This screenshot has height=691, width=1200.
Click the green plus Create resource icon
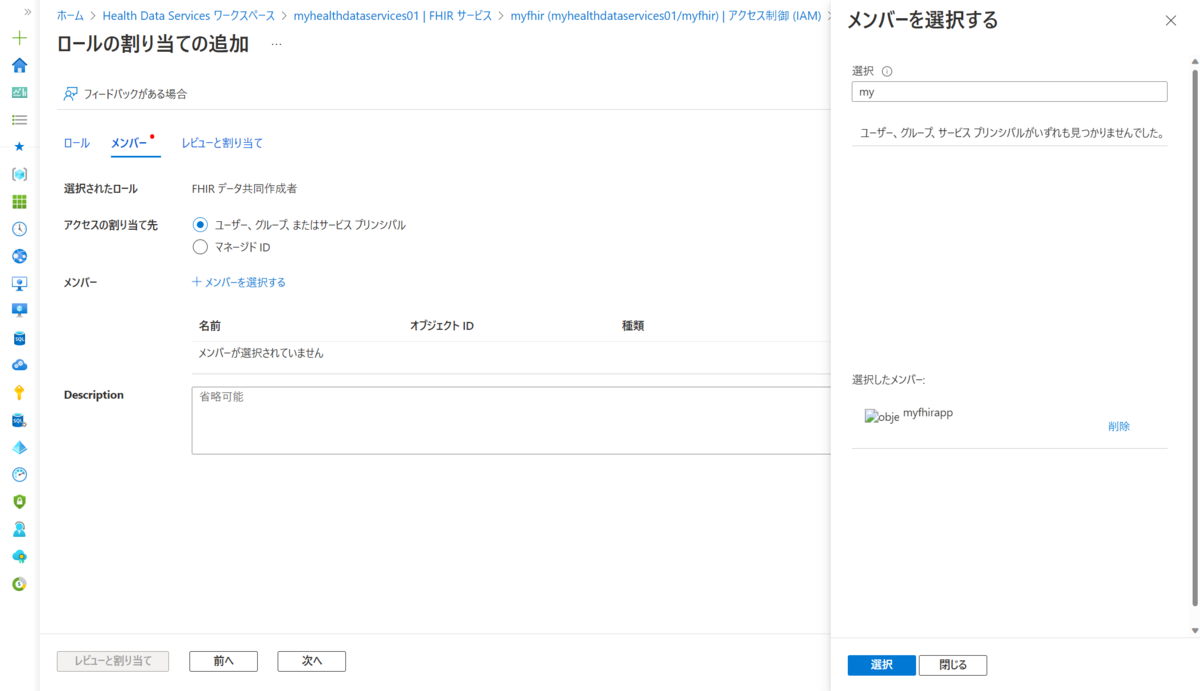[x=19, y=38]
